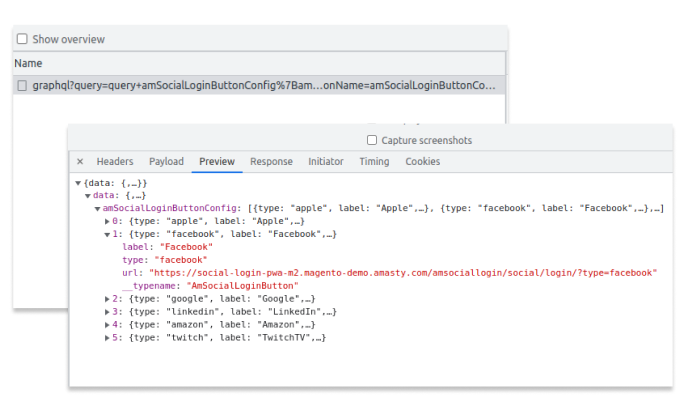Check the graphql request row checkbox
Screen dimensions: 685x399
(22, 85)
